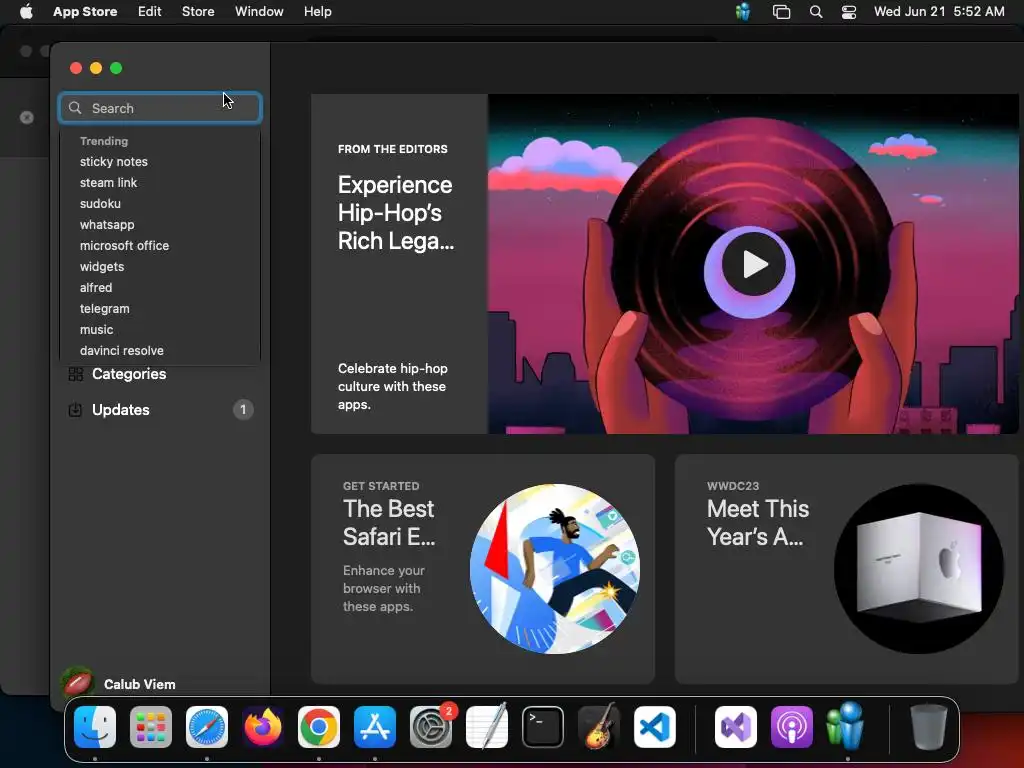The width and height of the screenshot is (1024, 768).
Task: Click the App Store Dock icon
Action: (x=375, y=726)
